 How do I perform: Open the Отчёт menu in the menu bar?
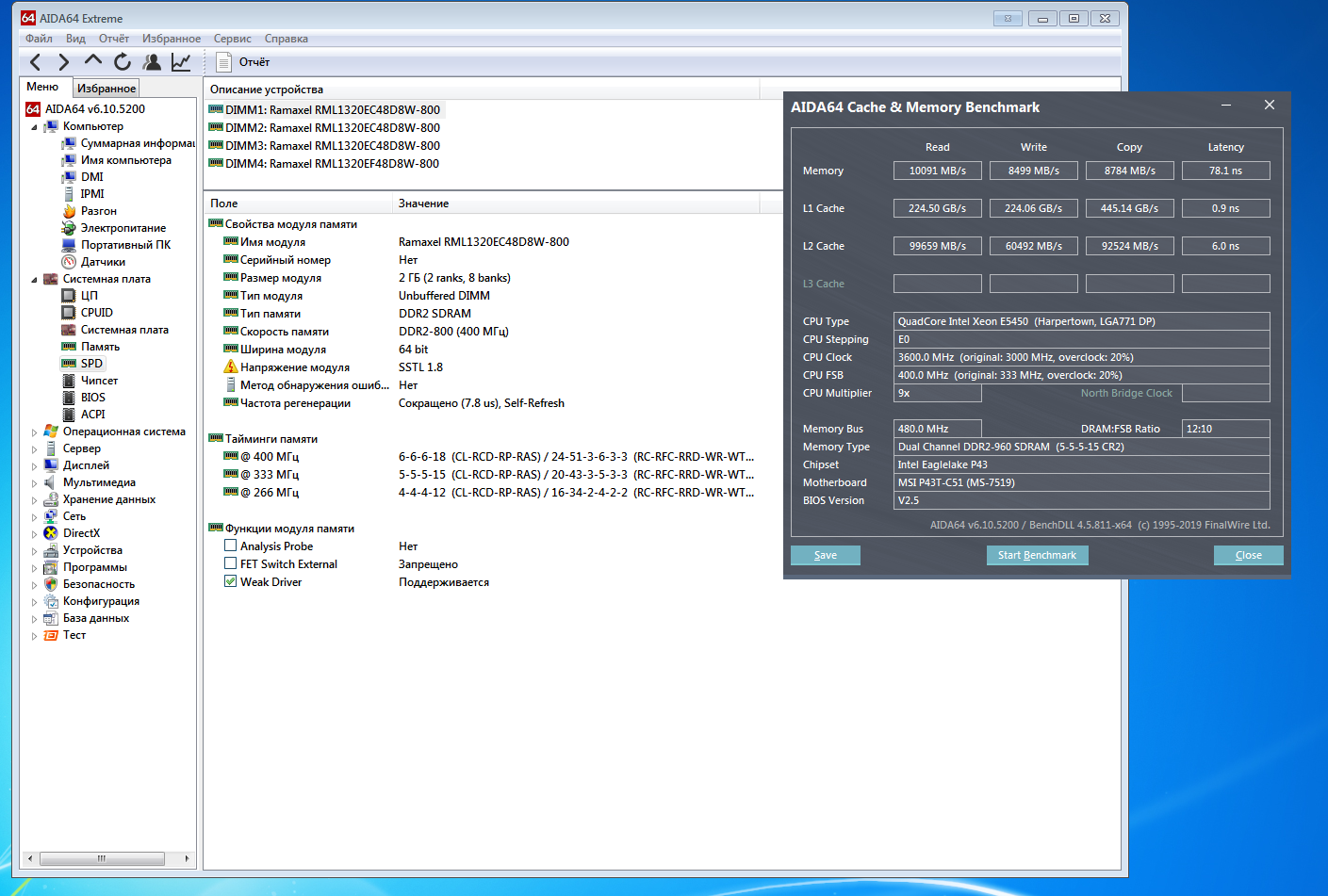click(114, 39)
